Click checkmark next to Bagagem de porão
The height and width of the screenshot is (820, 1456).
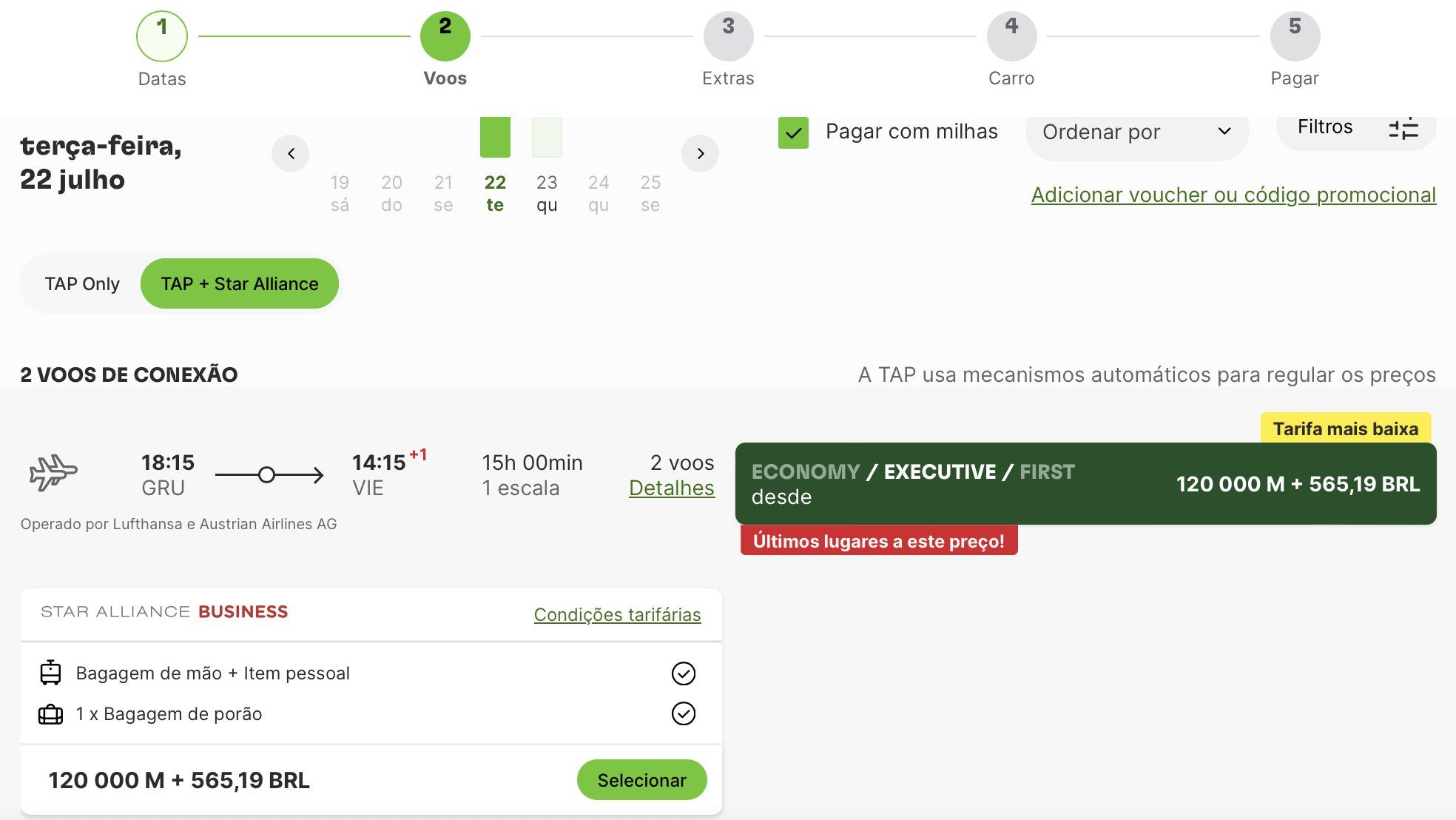coord(683,713)
